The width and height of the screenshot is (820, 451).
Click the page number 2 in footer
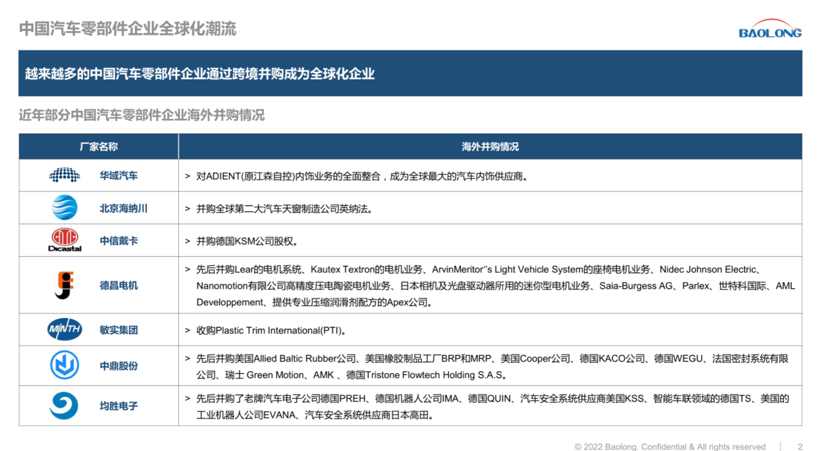[800, 446]
